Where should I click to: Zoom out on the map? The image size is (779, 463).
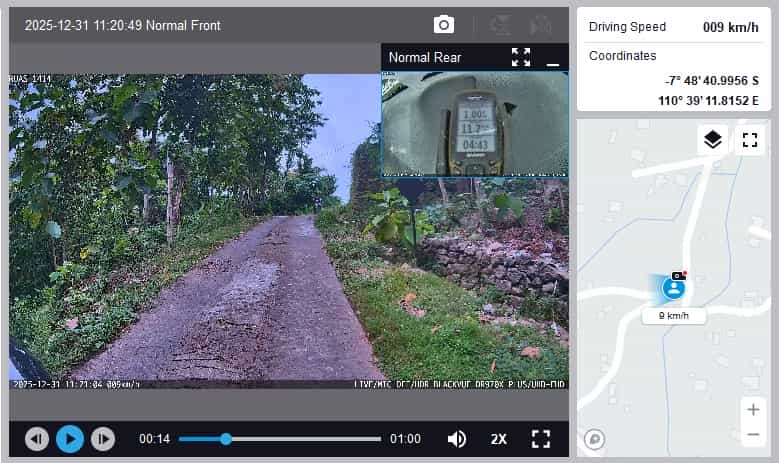[753, 434]
